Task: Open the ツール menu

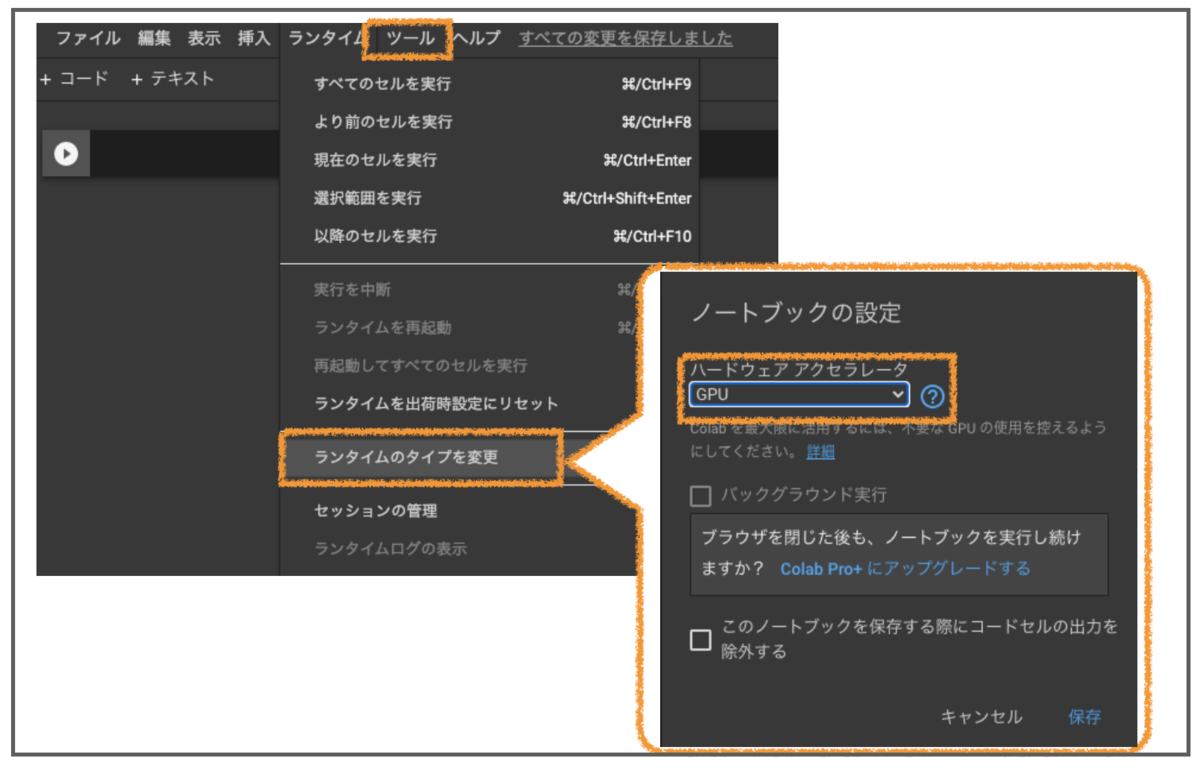Action: tap(410, 38)
